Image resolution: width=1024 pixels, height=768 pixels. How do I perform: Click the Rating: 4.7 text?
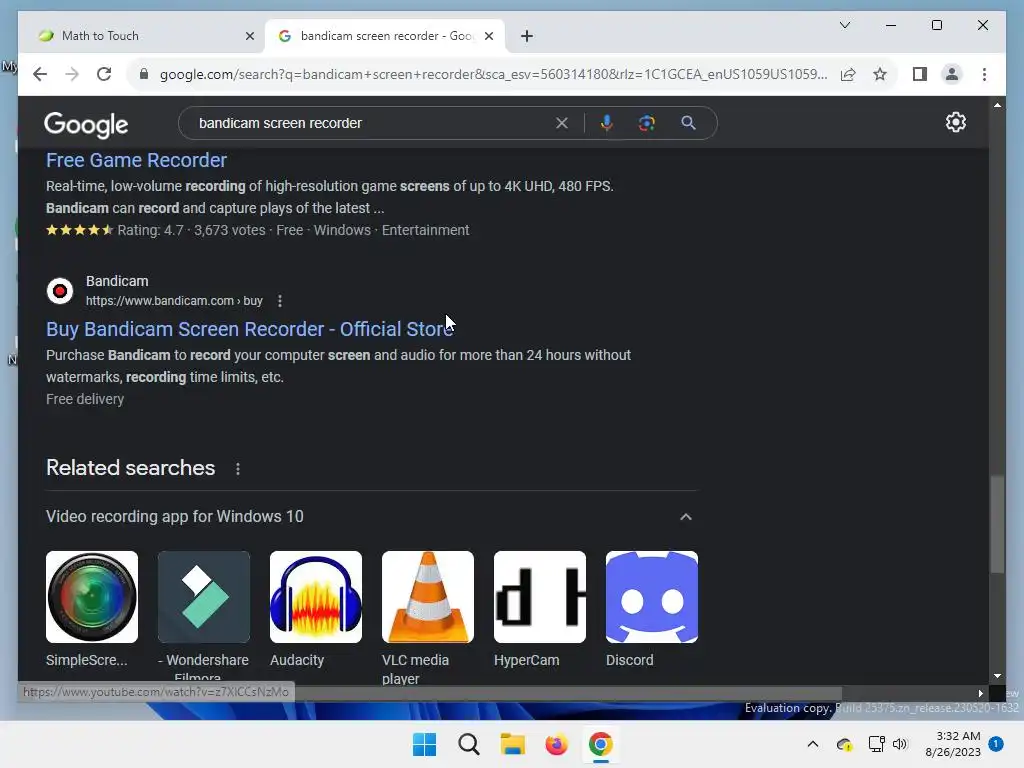click(x=150, y=230)
